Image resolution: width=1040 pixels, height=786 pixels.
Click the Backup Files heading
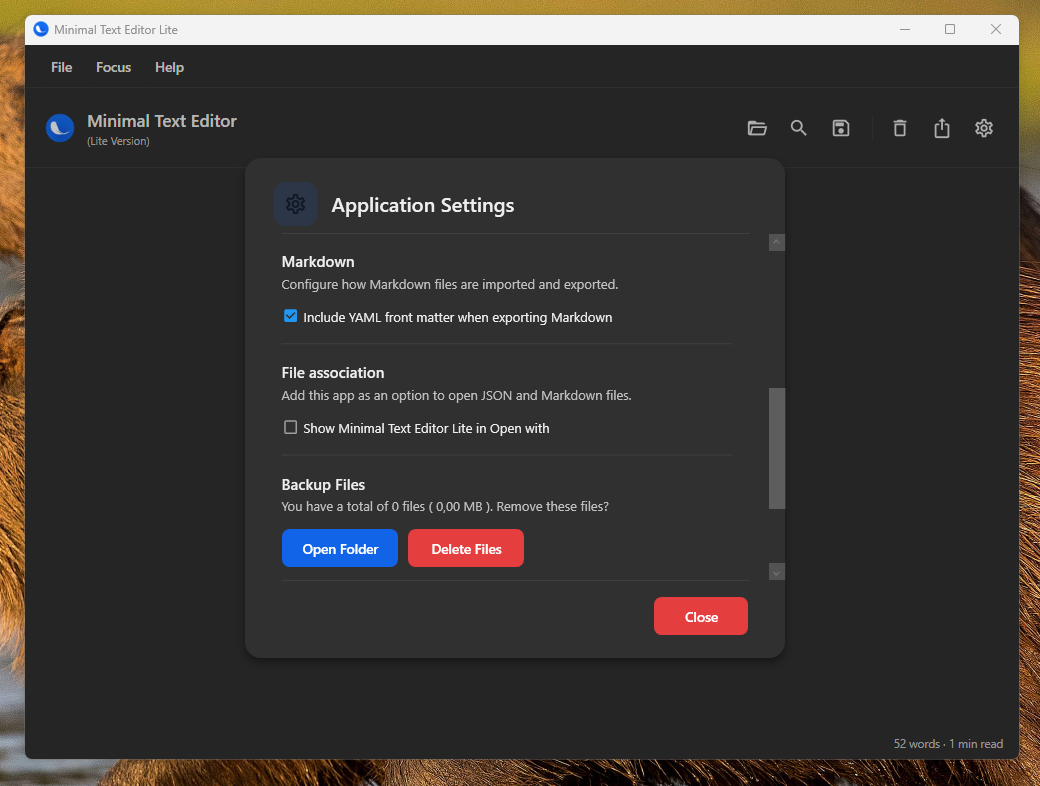[323, 484]
